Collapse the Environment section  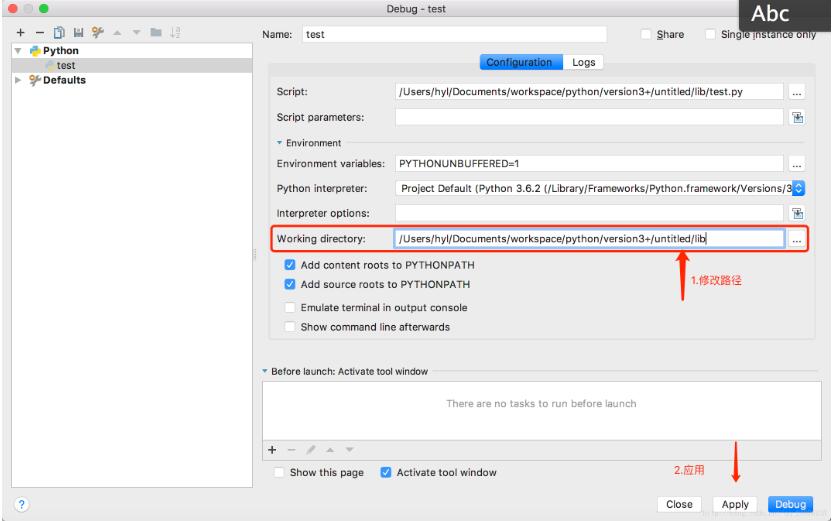[280, 143]
